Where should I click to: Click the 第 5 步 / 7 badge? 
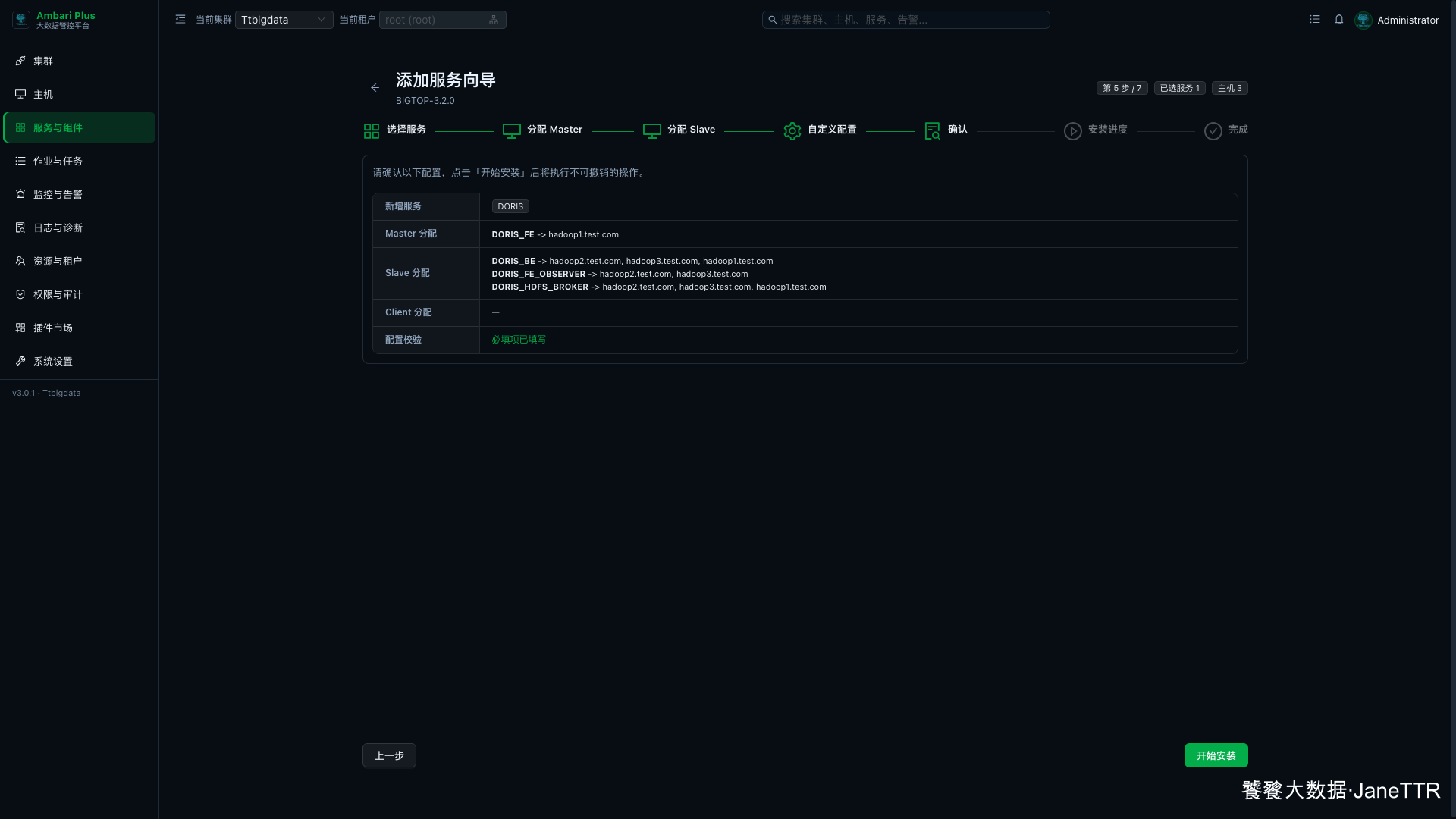click(x=1122, y=88)
